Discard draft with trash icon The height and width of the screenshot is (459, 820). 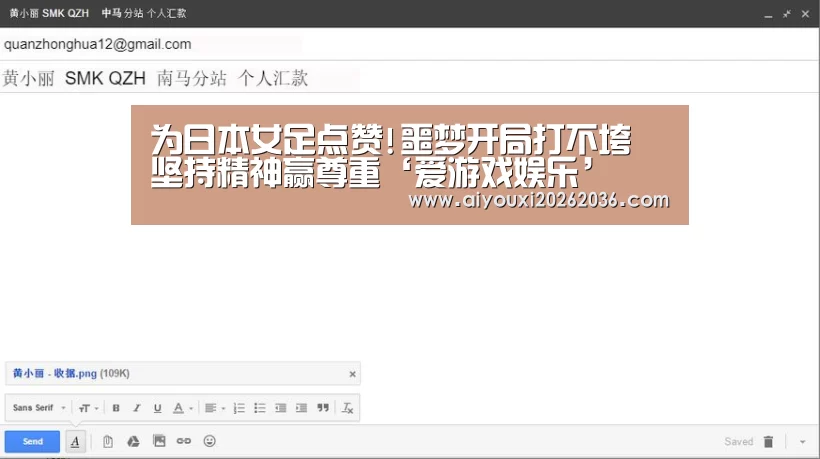768,442
